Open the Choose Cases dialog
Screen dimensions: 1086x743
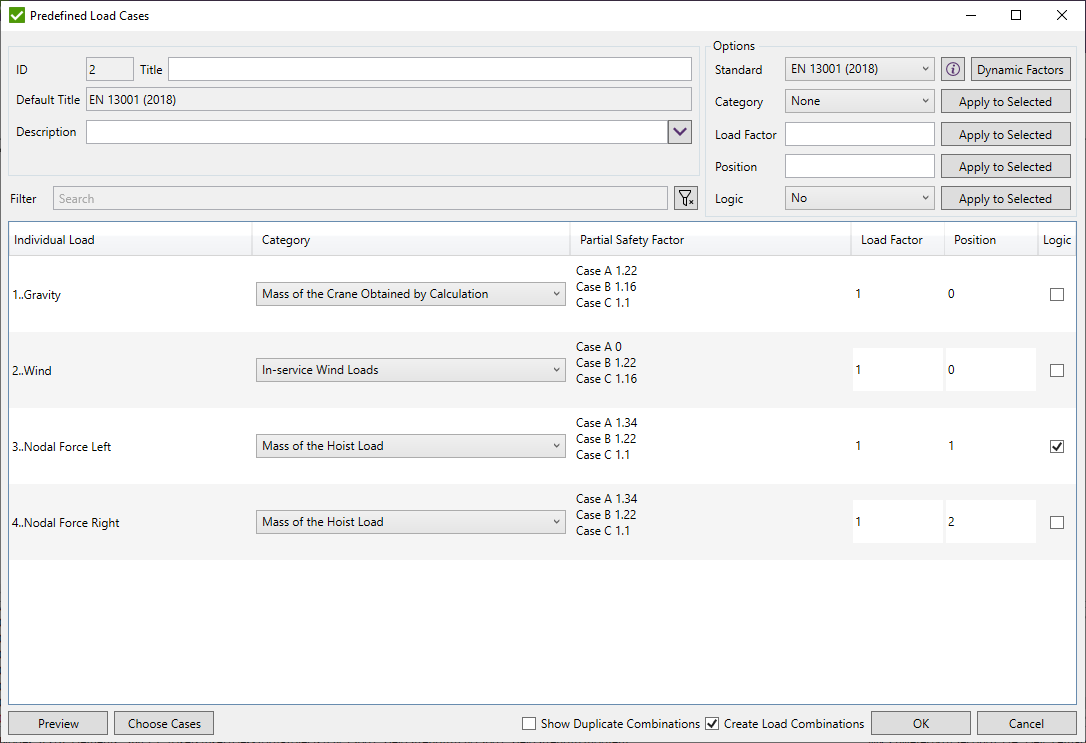(163, 722)
